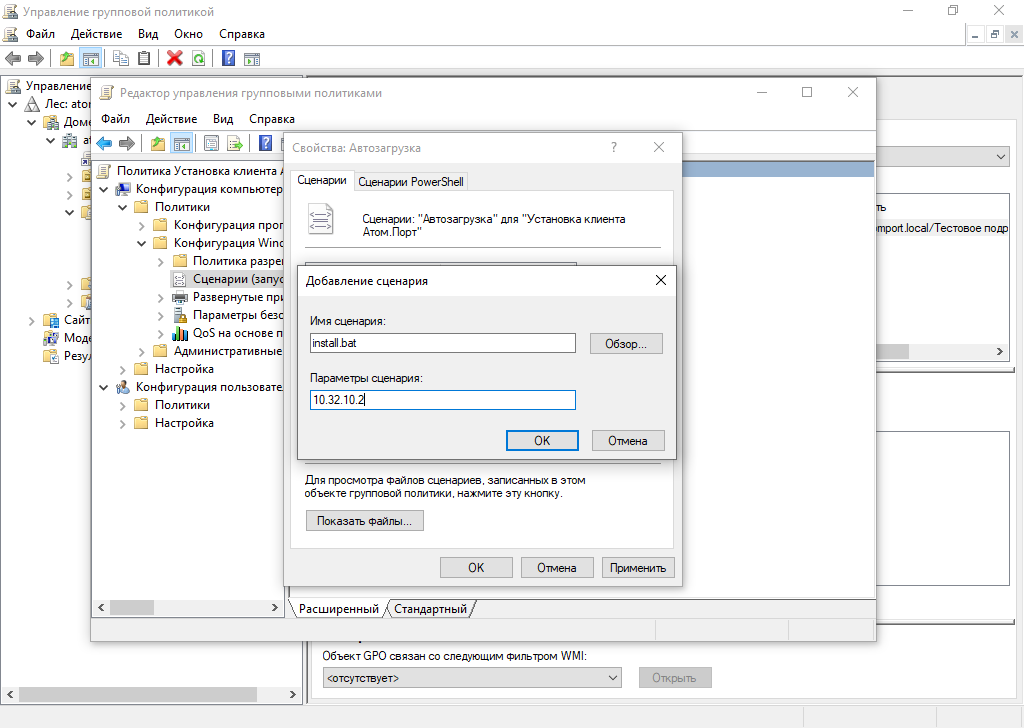Click the red Delete icon in main toolbar
The width and height of the screenshot is (1024, 728).
coord(174,58)
